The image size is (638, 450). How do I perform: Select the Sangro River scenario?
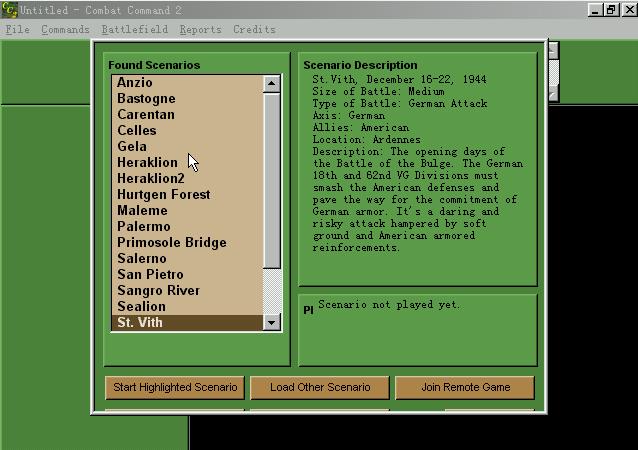(187, 291)
